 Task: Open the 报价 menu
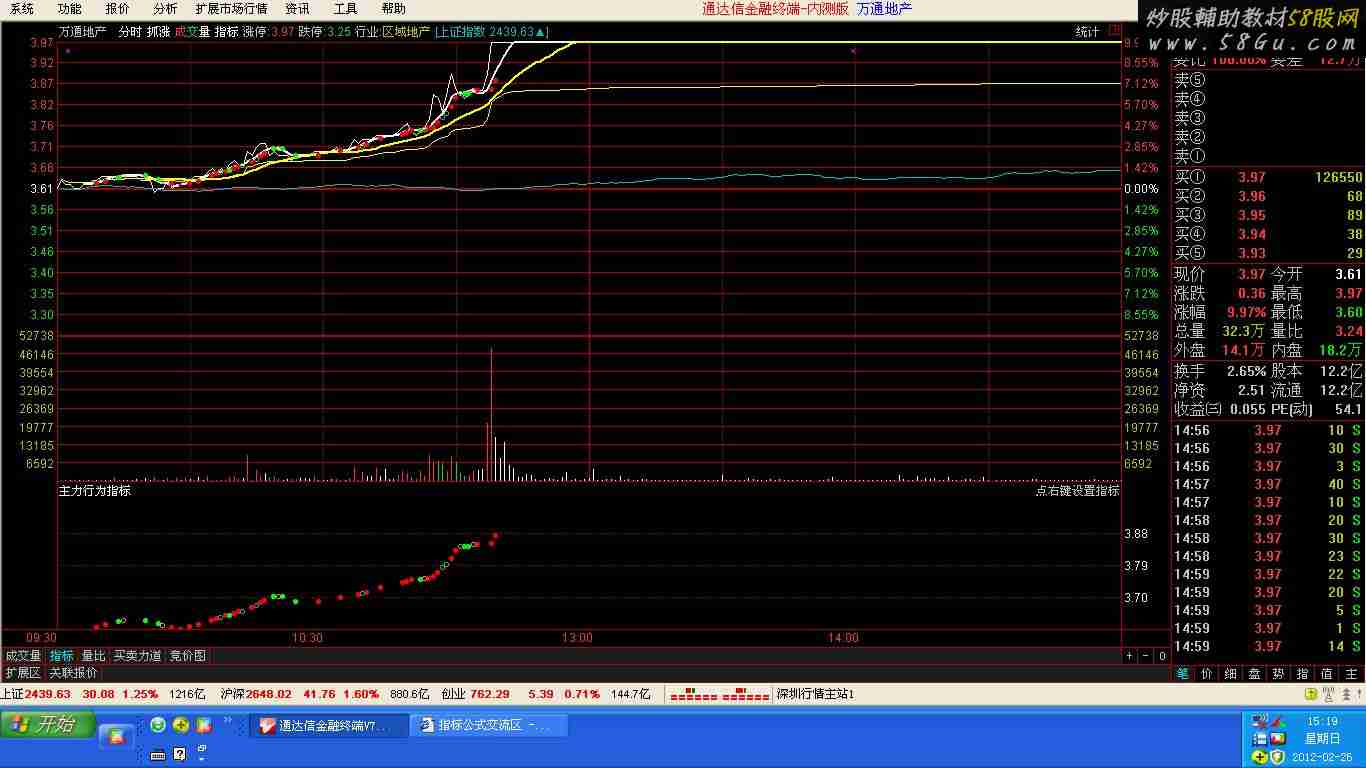(x=117, y=9)
